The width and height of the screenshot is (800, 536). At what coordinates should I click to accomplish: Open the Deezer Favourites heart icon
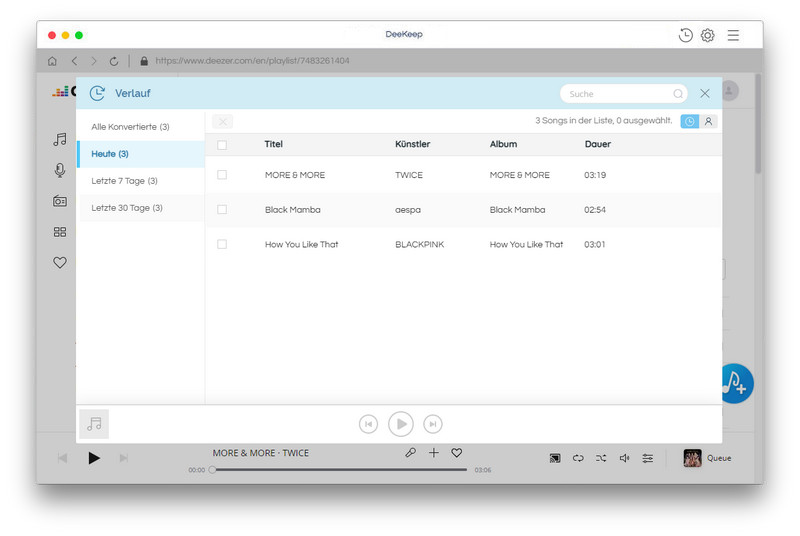(60, 263)
